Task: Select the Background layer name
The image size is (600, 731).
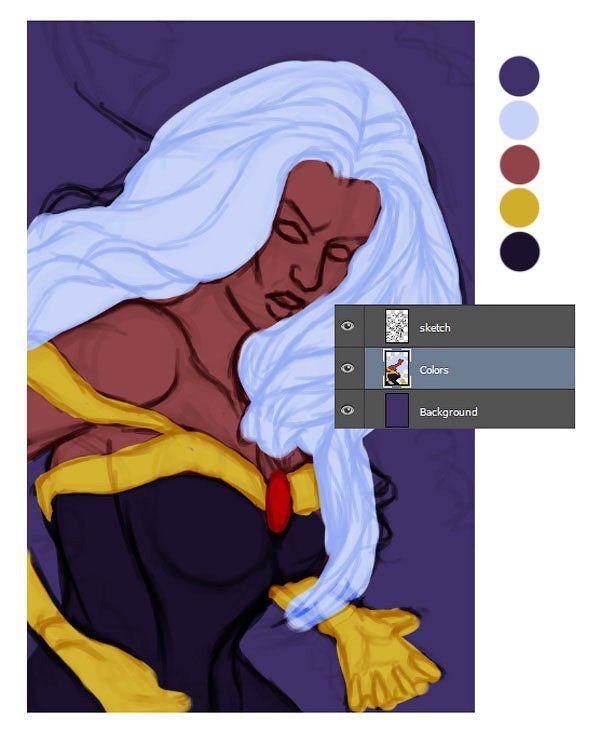Action: coord(448,412)
